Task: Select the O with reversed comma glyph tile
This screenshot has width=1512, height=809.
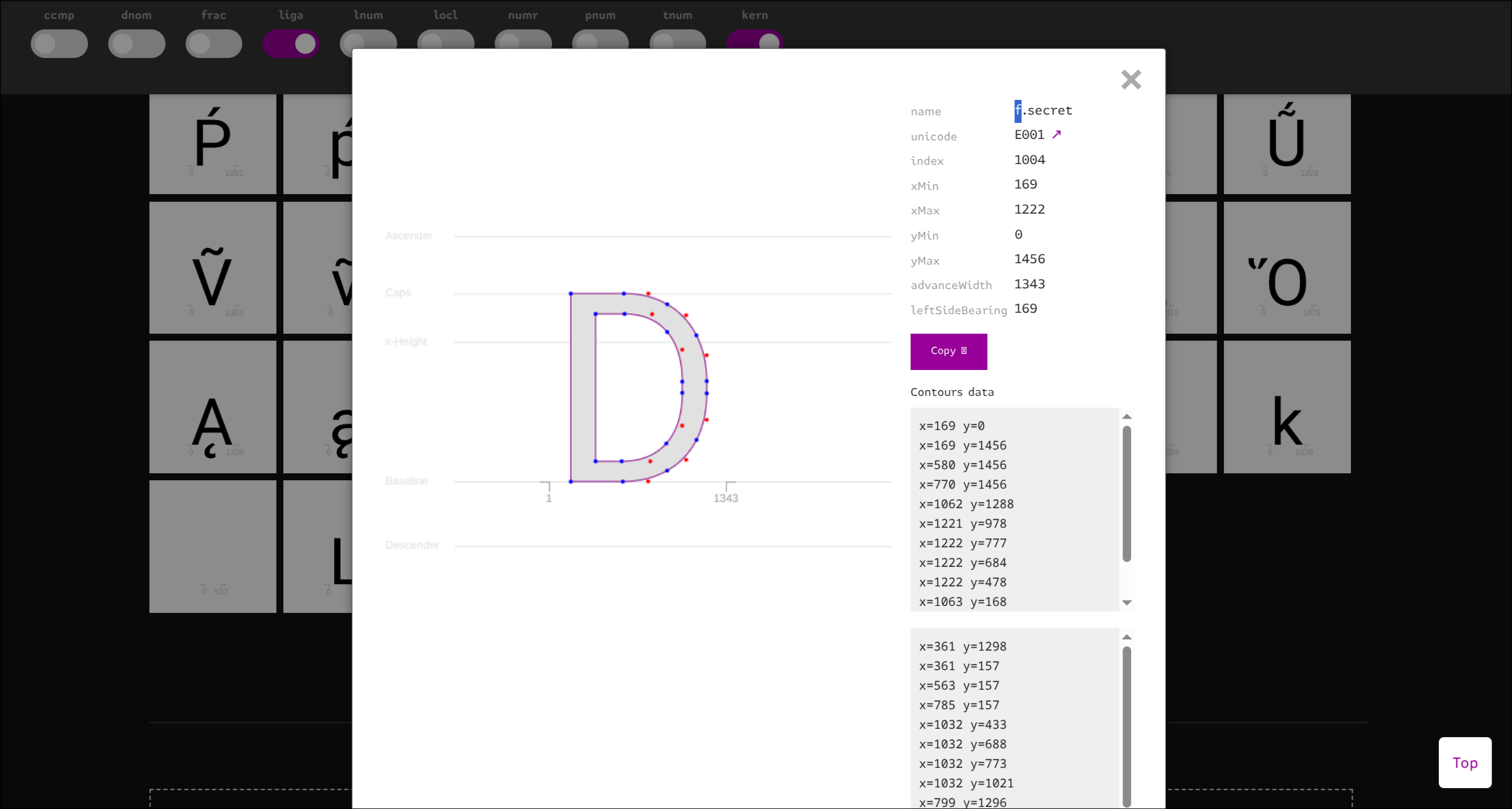Action: tap(1287, 268)
